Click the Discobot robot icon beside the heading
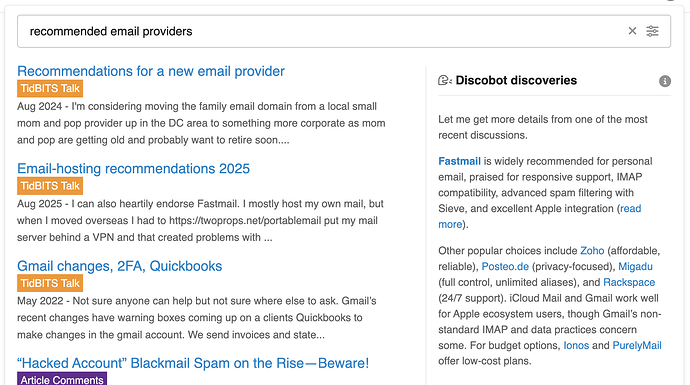This screenshot has height=385, width=690. pos(444,80)
